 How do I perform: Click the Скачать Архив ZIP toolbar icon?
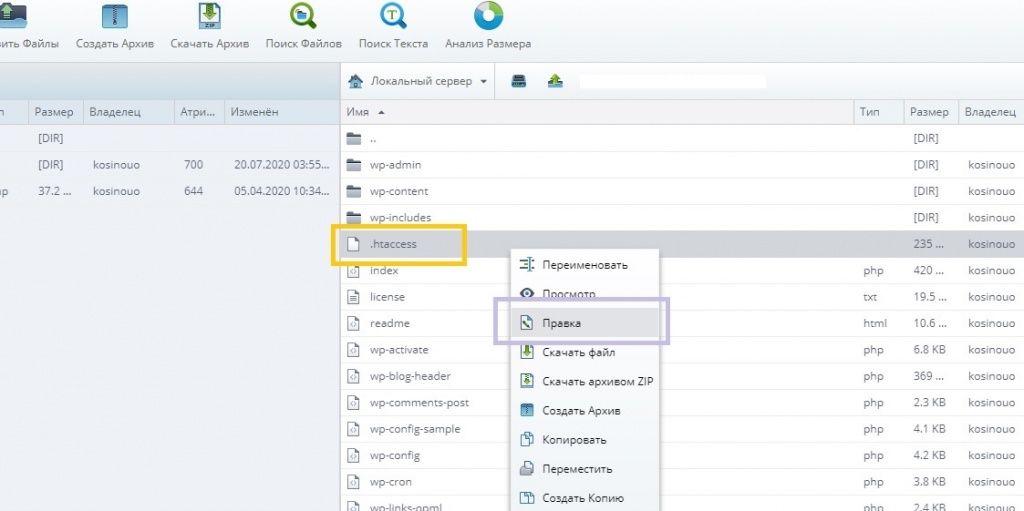pos(210,18)
